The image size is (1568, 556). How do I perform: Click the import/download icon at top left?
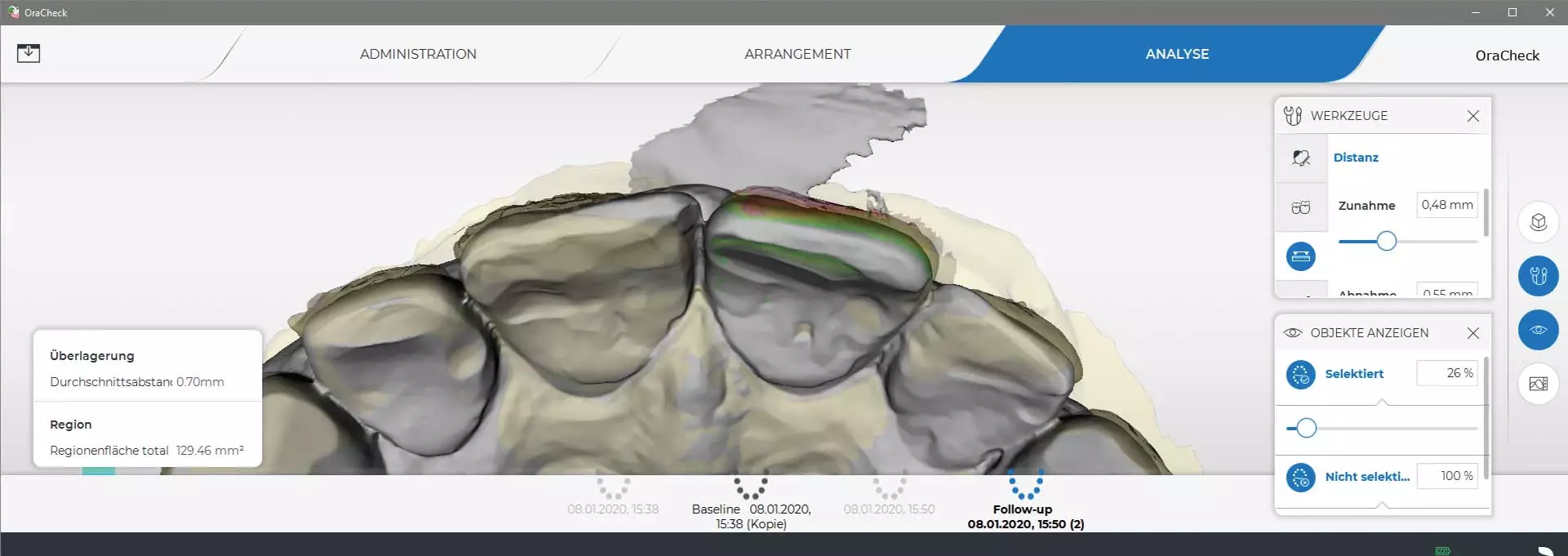coord(29,53)
